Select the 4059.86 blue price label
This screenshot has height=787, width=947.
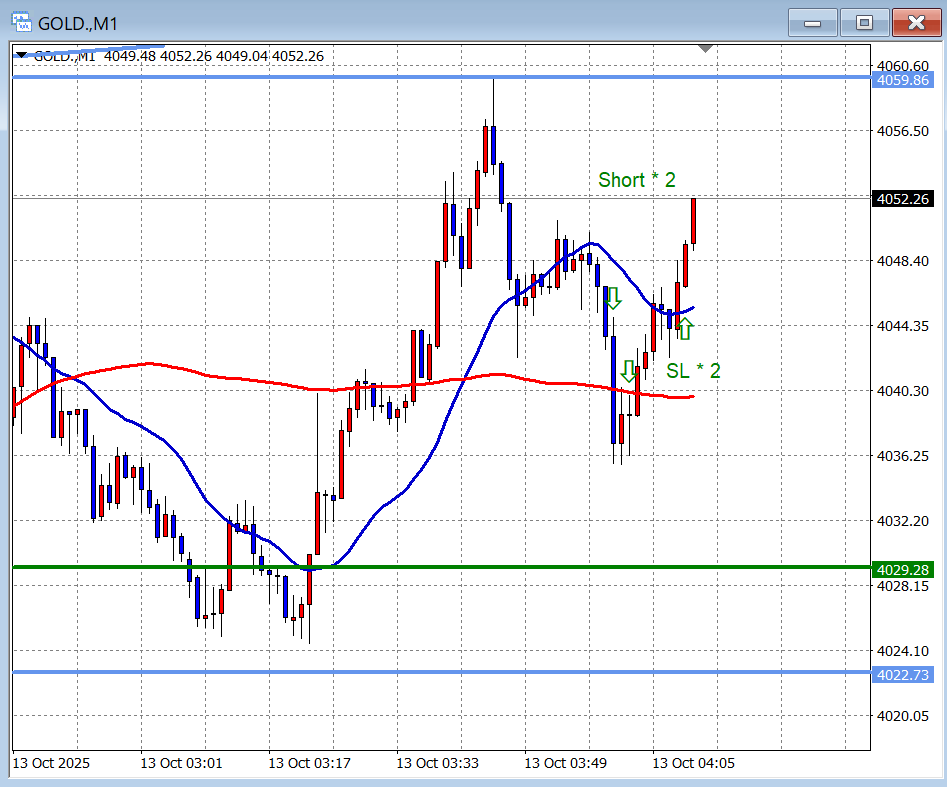coord(902,80)
